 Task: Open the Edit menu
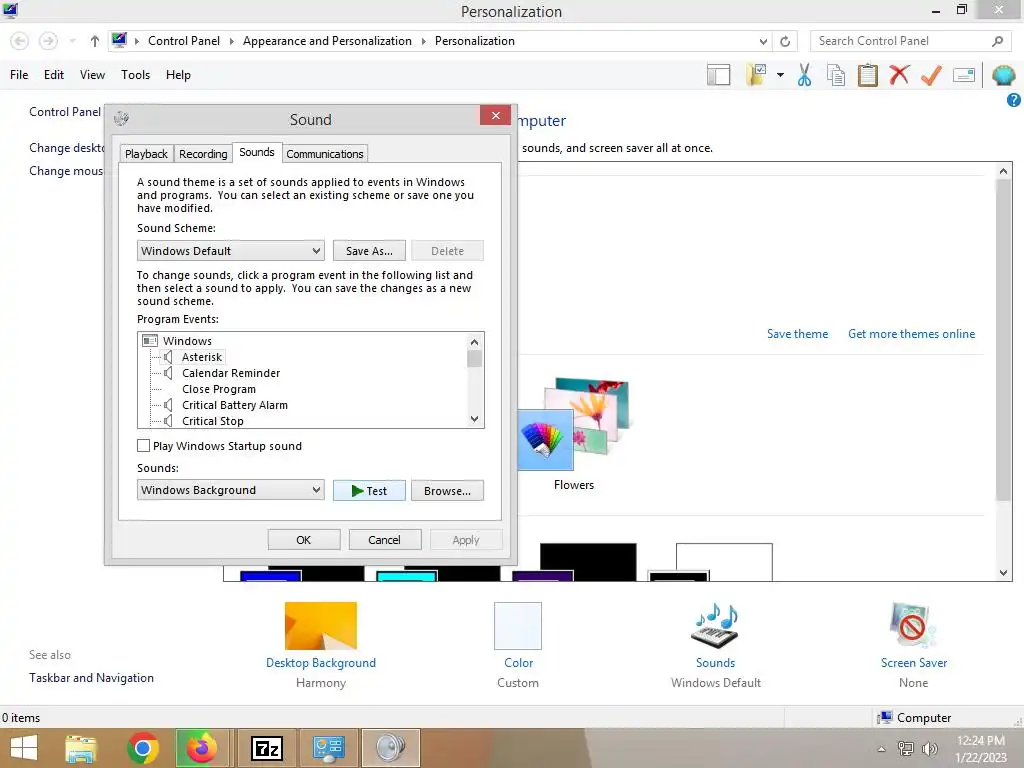pos(54,75)
